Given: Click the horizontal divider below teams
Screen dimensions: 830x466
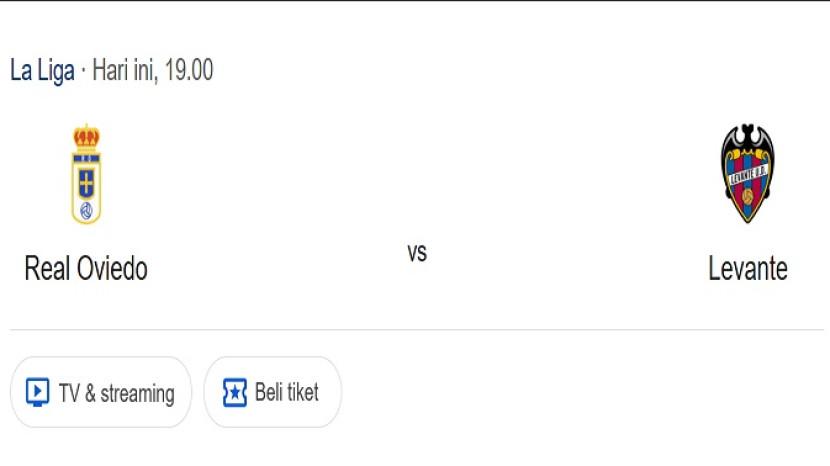Looking at the screenshot, I should 415,330.
